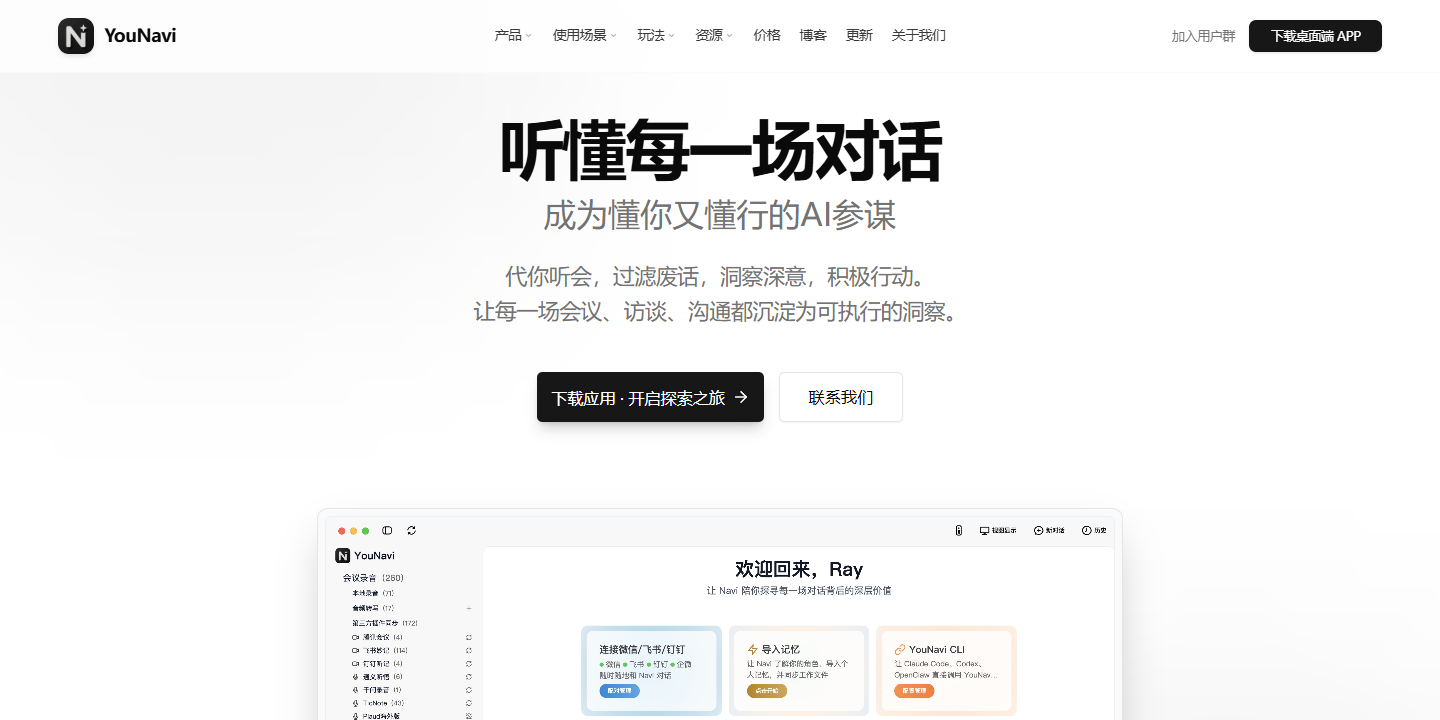
Task: Click the refresh icon beside sidebar toggle
Action: pos(411,530)
